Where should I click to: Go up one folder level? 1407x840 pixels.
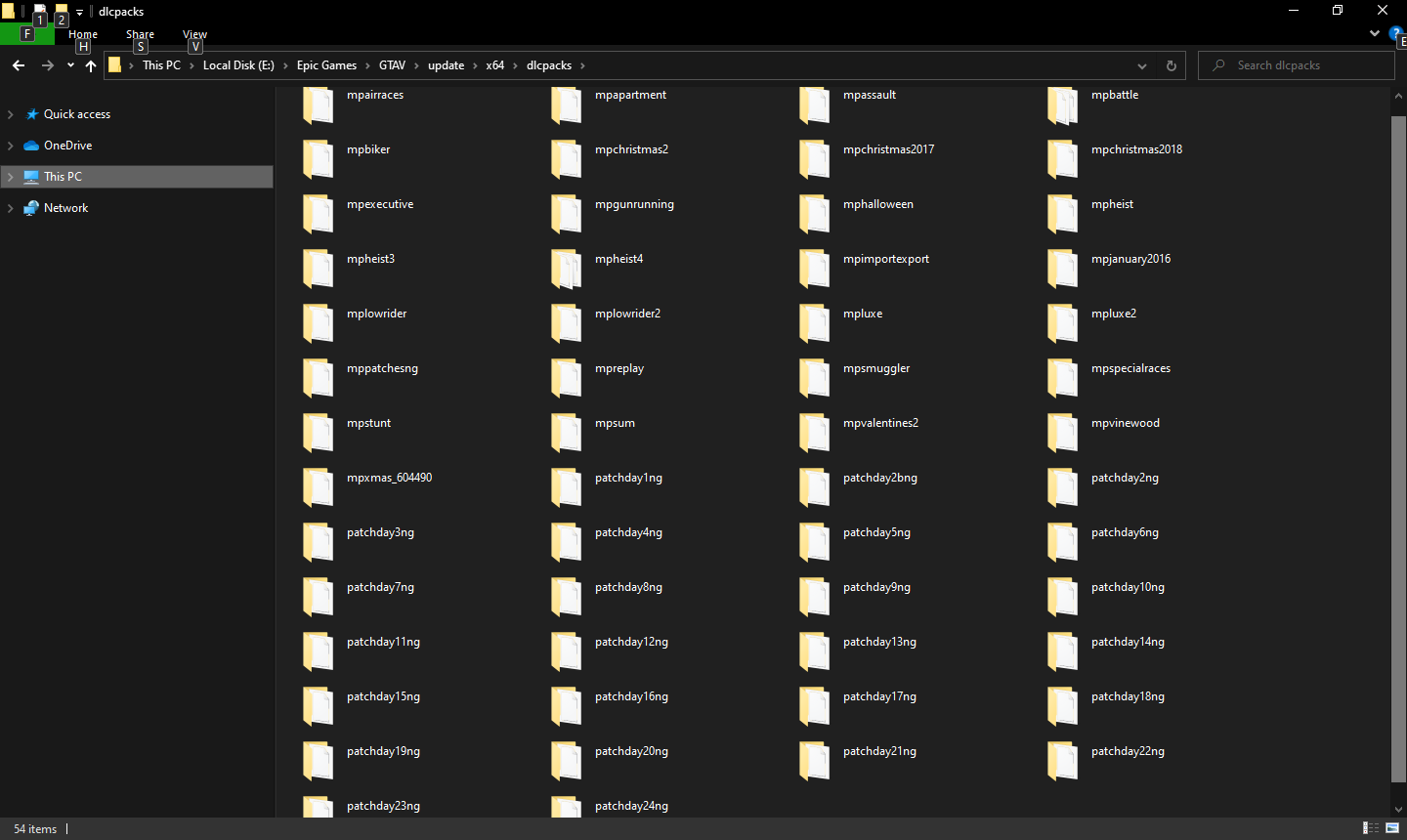click(x=91, y=65)
